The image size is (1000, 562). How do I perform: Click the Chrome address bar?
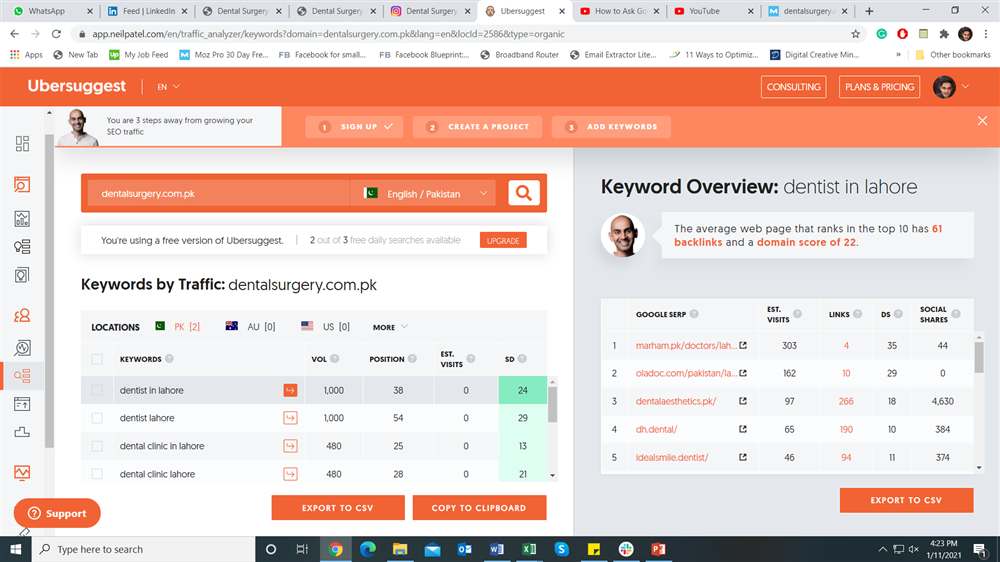(466, 34)
